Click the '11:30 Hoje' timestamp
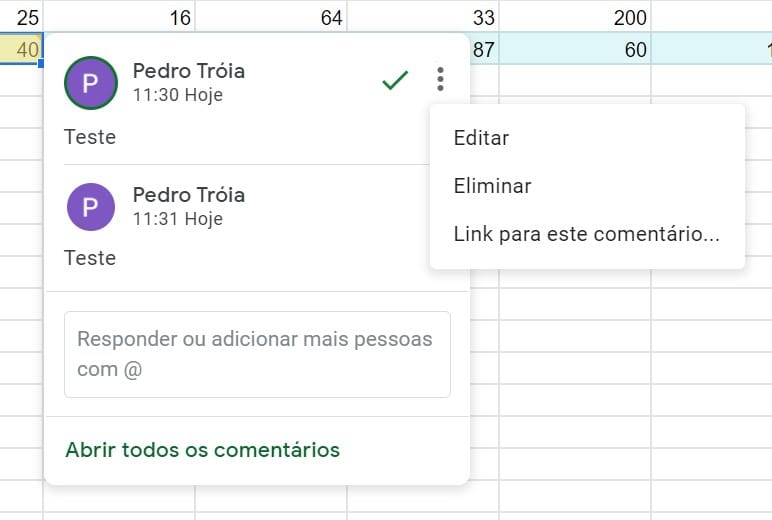The width and height of the screenshot is (772, 520). [x=178, y=96]
